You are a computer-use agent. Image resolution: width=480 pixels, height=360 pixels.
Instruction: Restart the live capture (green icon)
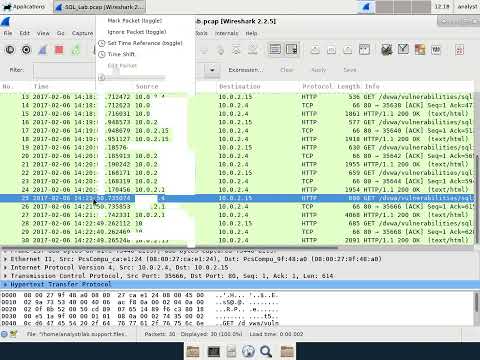point(76,50)
